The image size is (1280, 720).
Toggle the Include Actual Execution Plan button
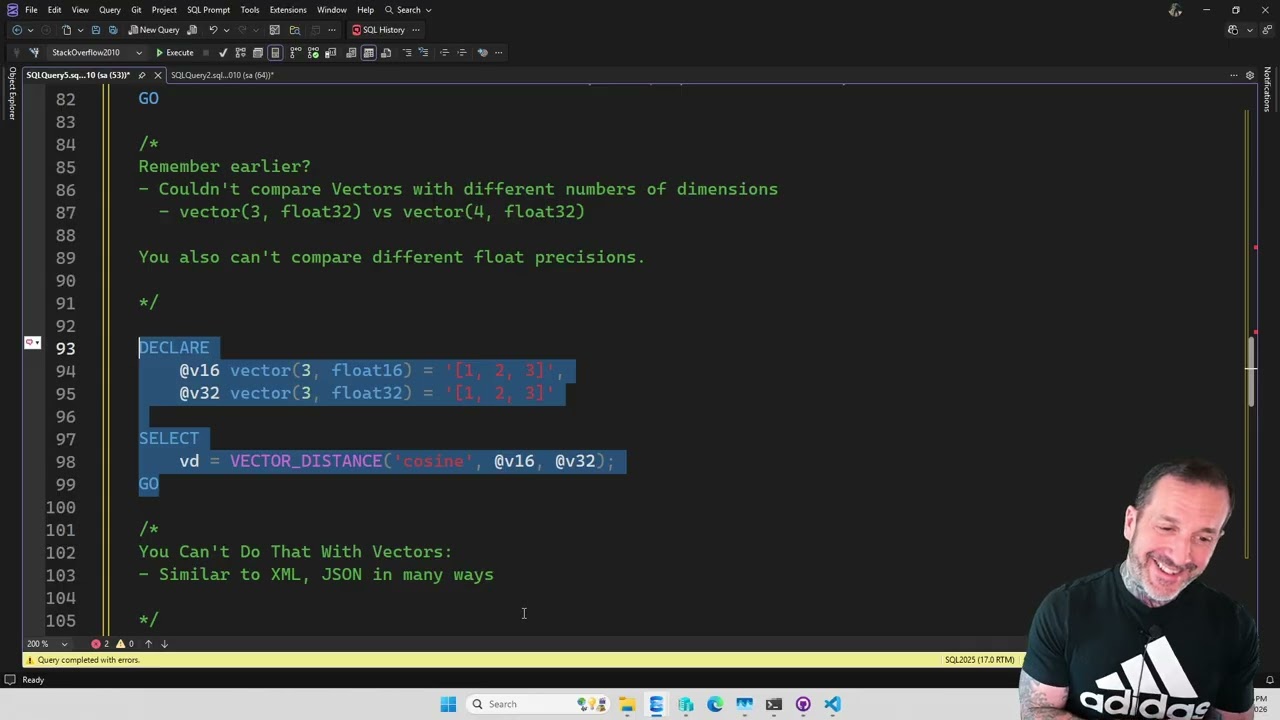[x=296, y=52]
